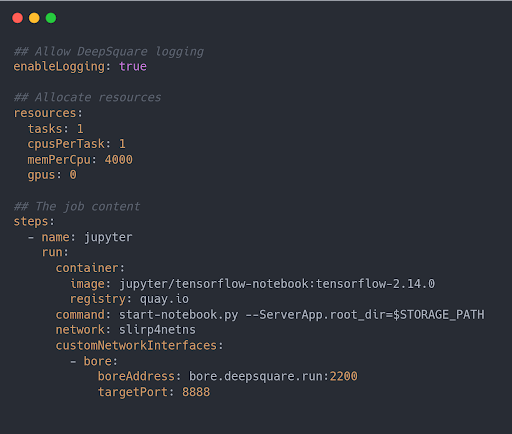Screen dimensions: 512x434
Task: Click the 'gpus: 0' line
Action: point(52,175)
